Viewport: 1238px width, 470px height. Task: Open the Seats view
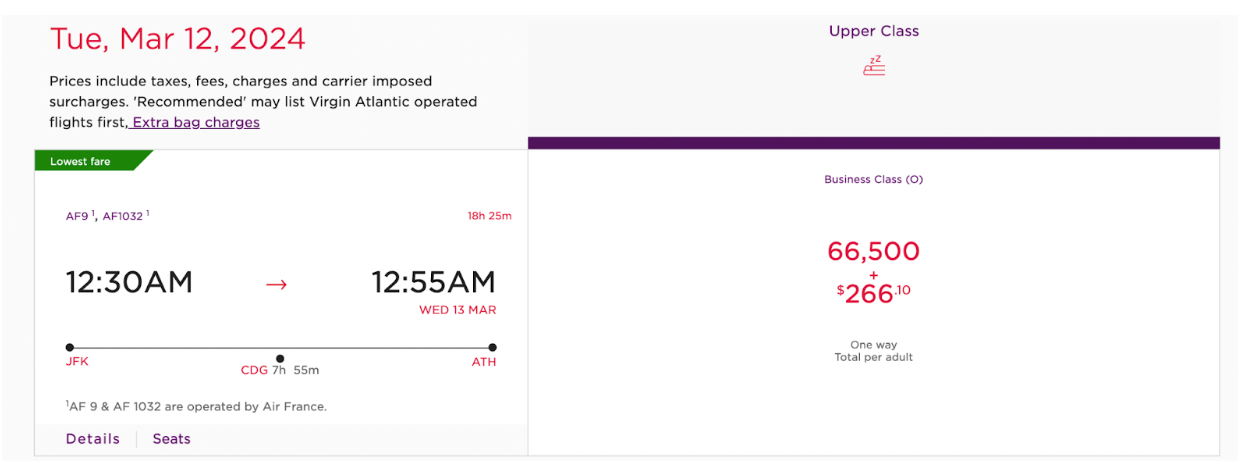pyautogui.click(x=171, y=439)
